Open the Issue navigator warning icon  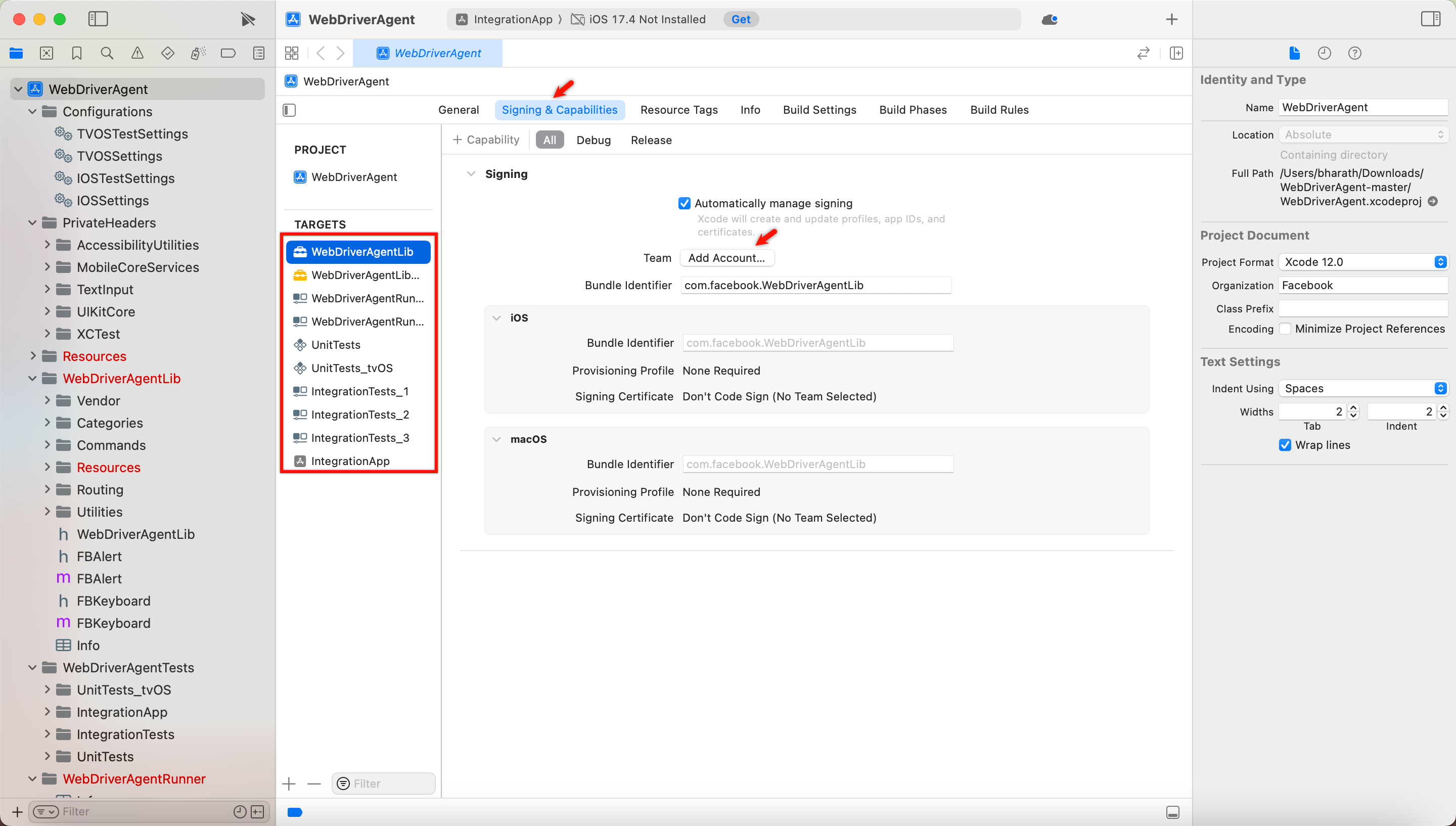(138, 53)
